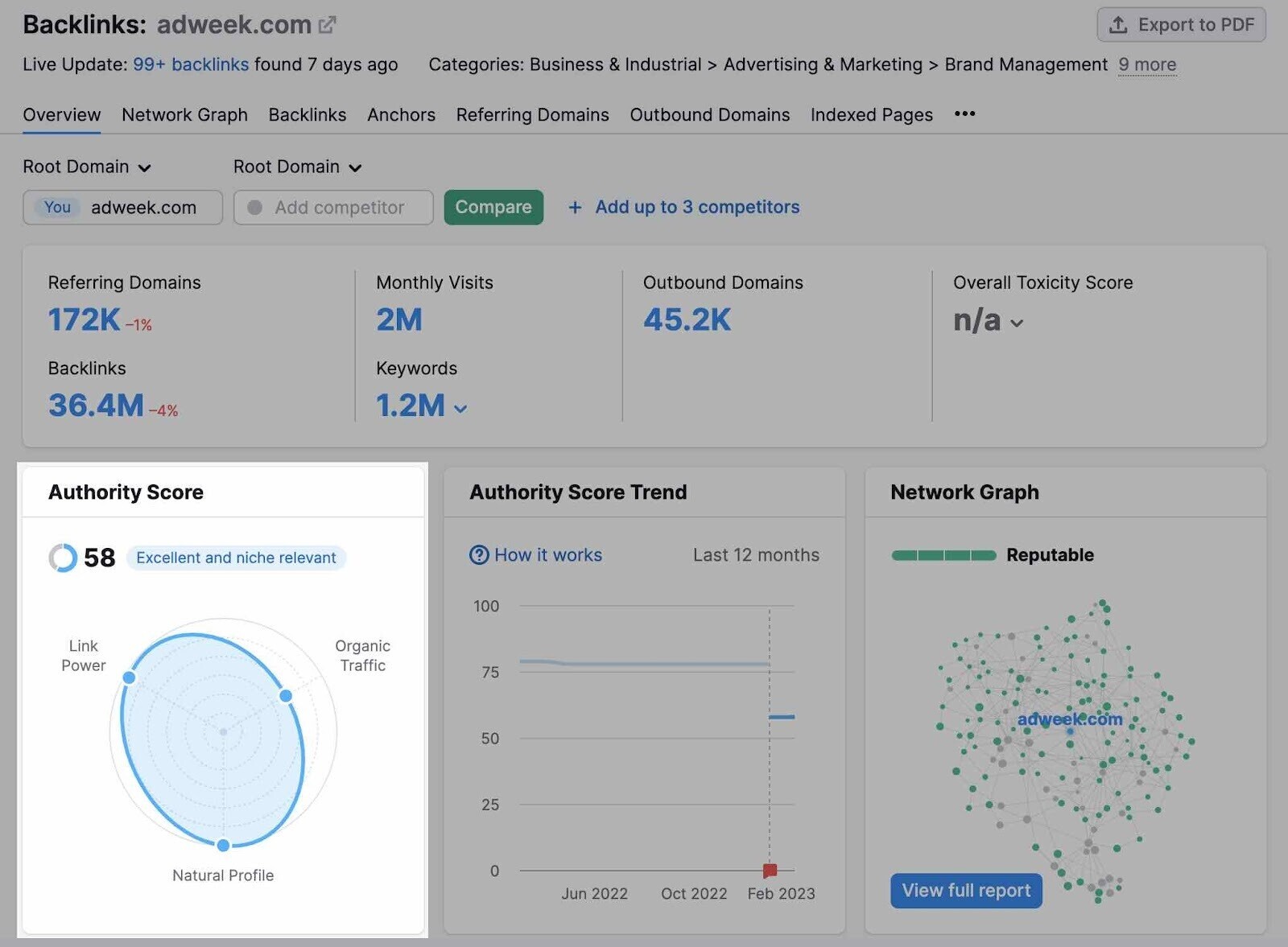1288x947 pixels.
Task: Click the Excellent and niche relevant badge
Action: click(x=236, y=558)
